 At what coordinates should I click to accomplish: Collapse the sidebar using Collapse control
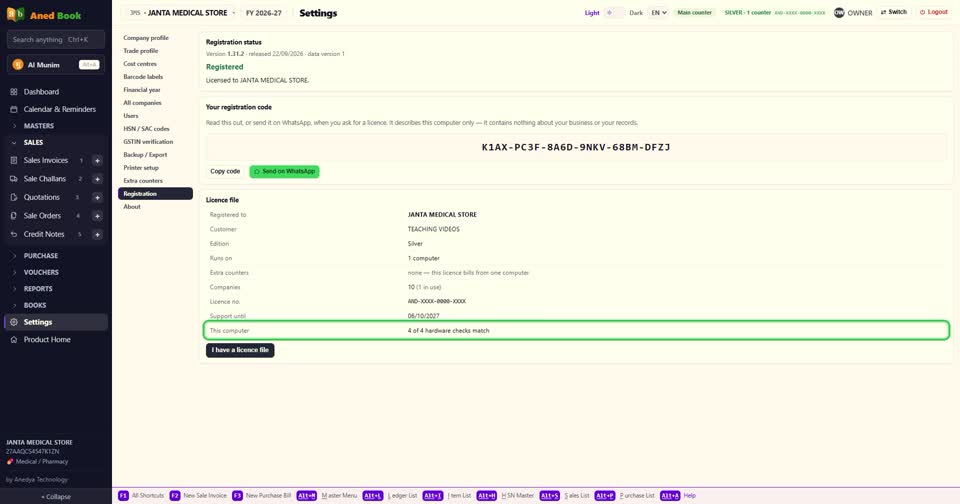56,497
